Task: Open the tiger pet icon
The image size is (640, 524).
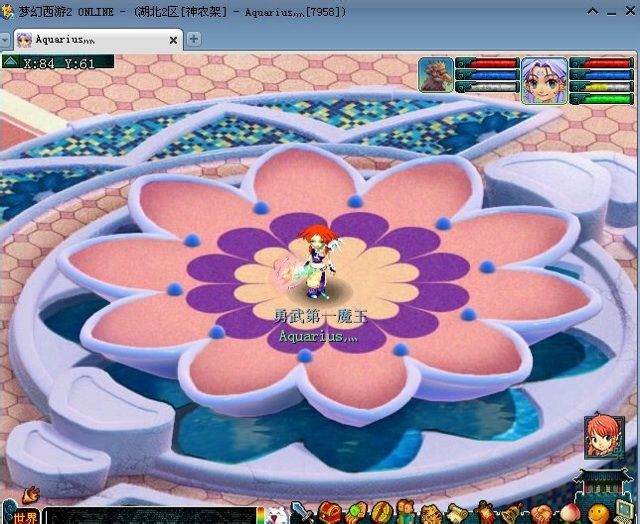Action: click(x=431, y=514)
